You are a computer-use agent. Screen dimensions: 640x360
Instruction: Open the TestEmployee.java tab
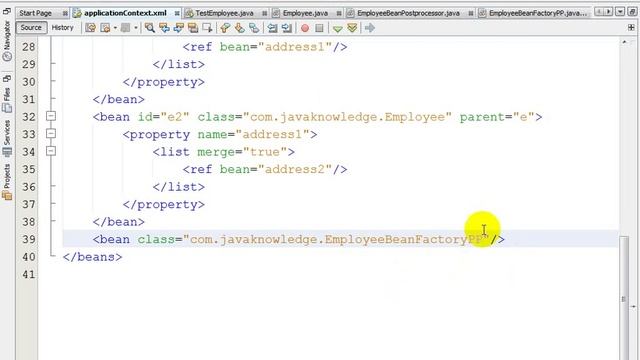[x=224, y=13]
